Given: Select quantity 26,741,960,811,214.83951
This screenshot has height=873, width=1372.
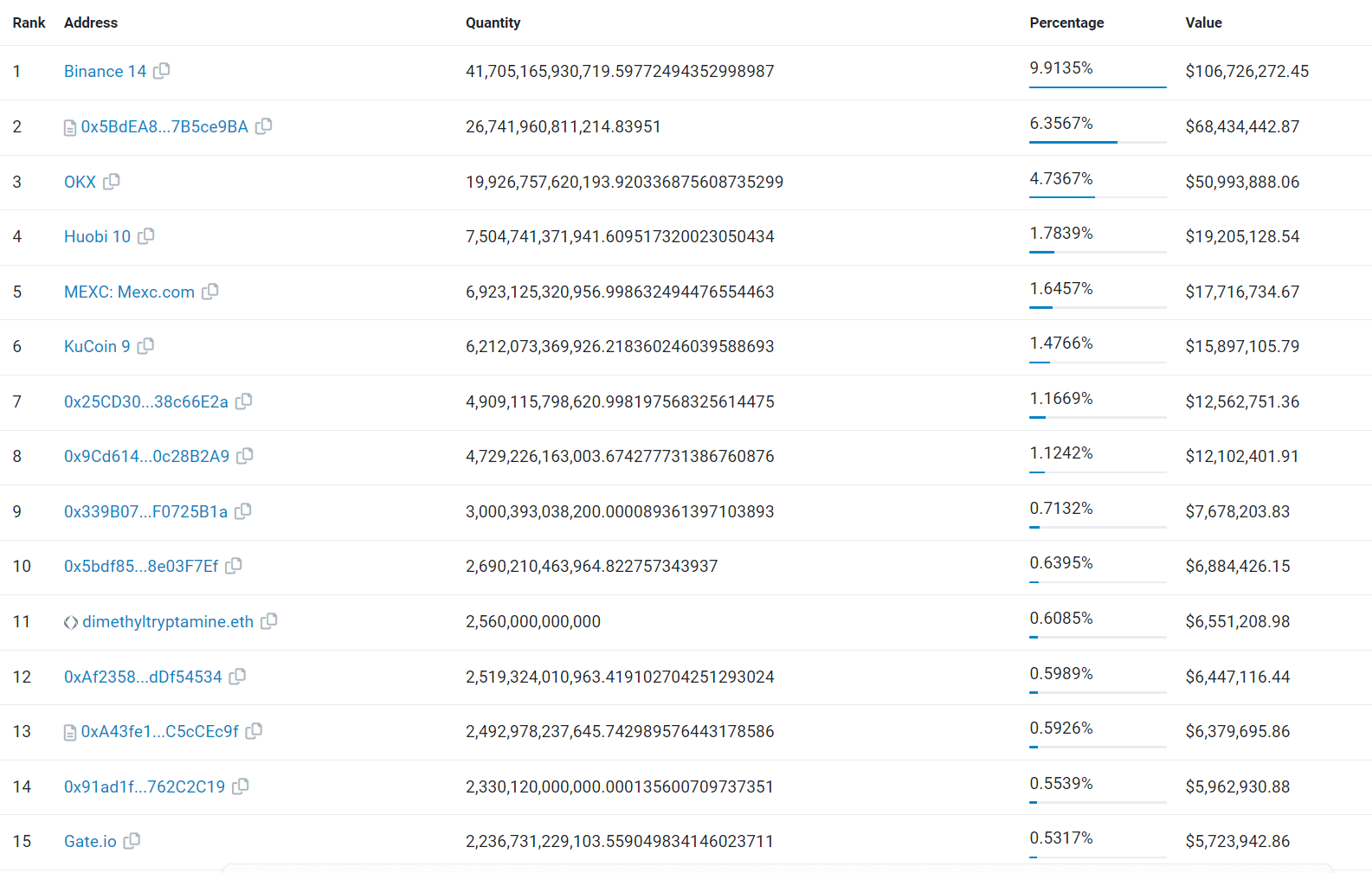Looking at the screenshot, I should coord(564,126).
